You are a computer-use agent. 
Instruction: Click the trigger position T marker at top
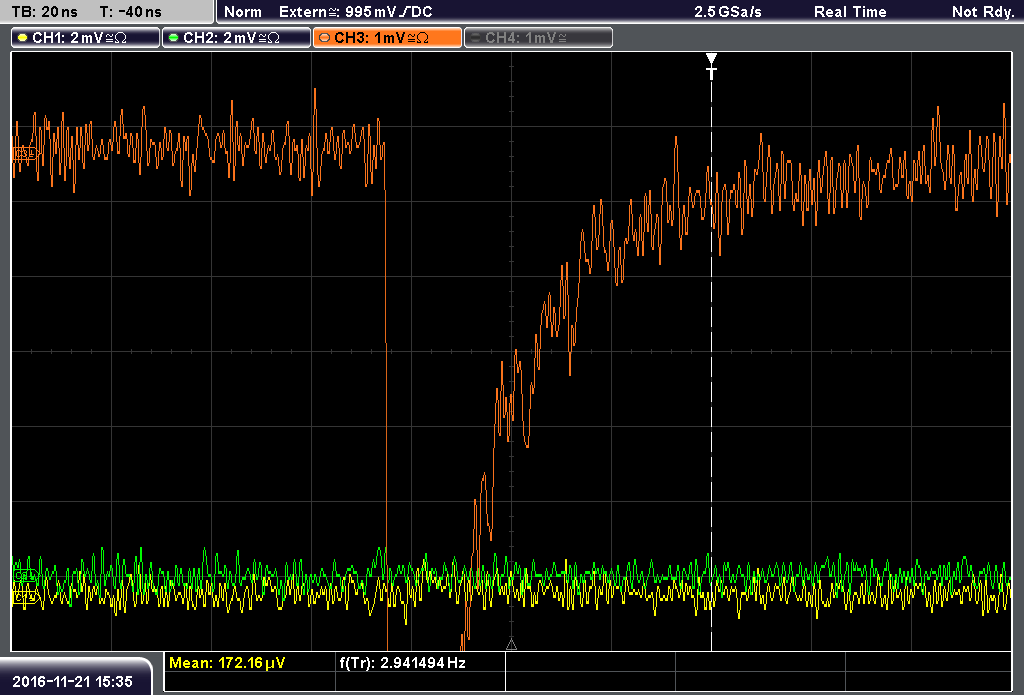pos(711,66)
